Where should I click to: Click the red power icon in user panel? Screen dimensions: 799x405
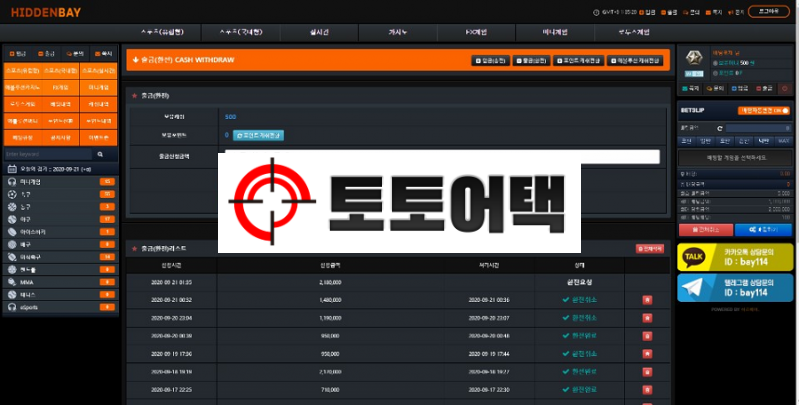point(785,89)
